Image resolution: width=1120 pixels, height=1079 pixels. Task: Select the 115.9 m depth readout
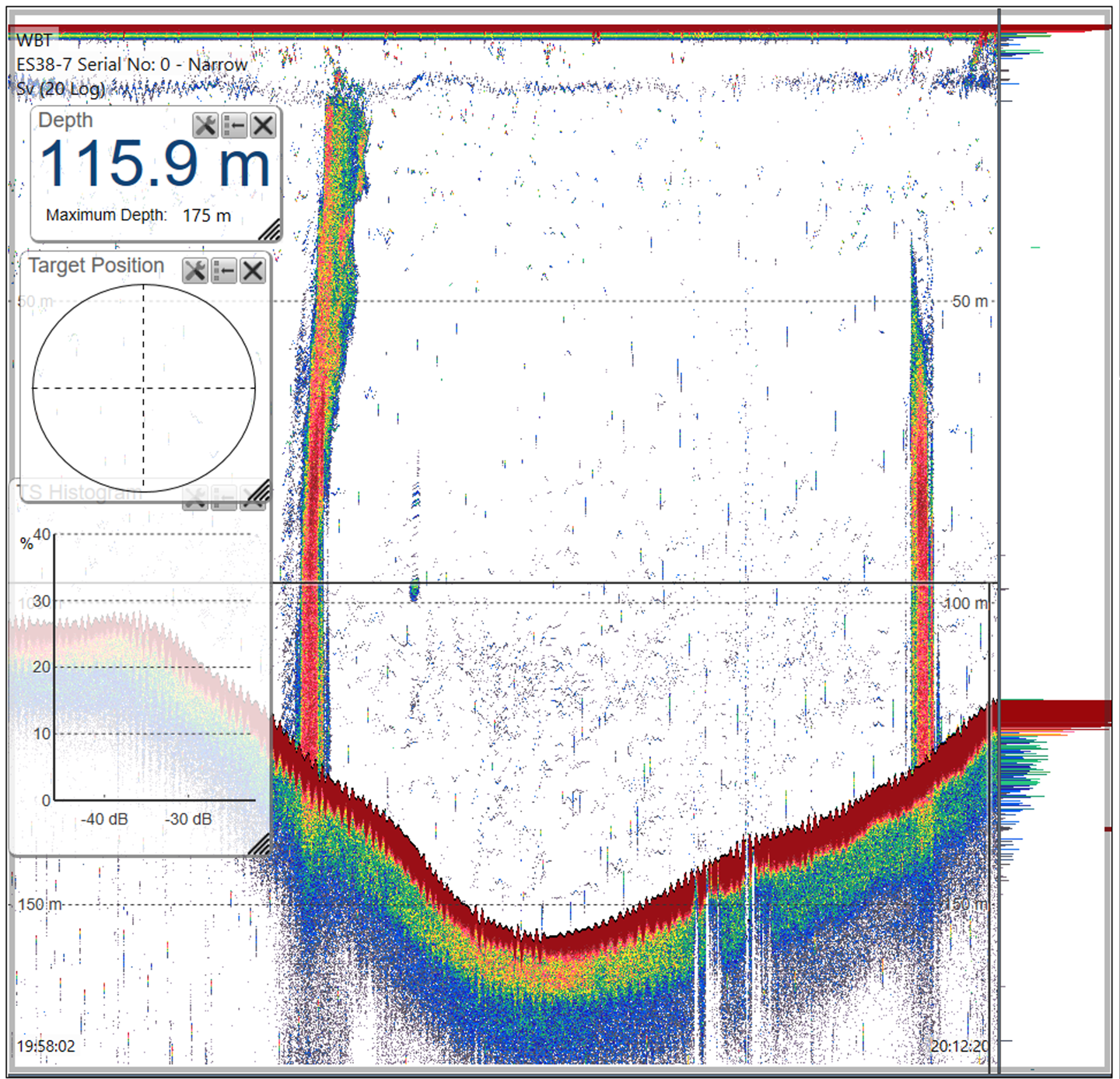(x=155, y=165)
